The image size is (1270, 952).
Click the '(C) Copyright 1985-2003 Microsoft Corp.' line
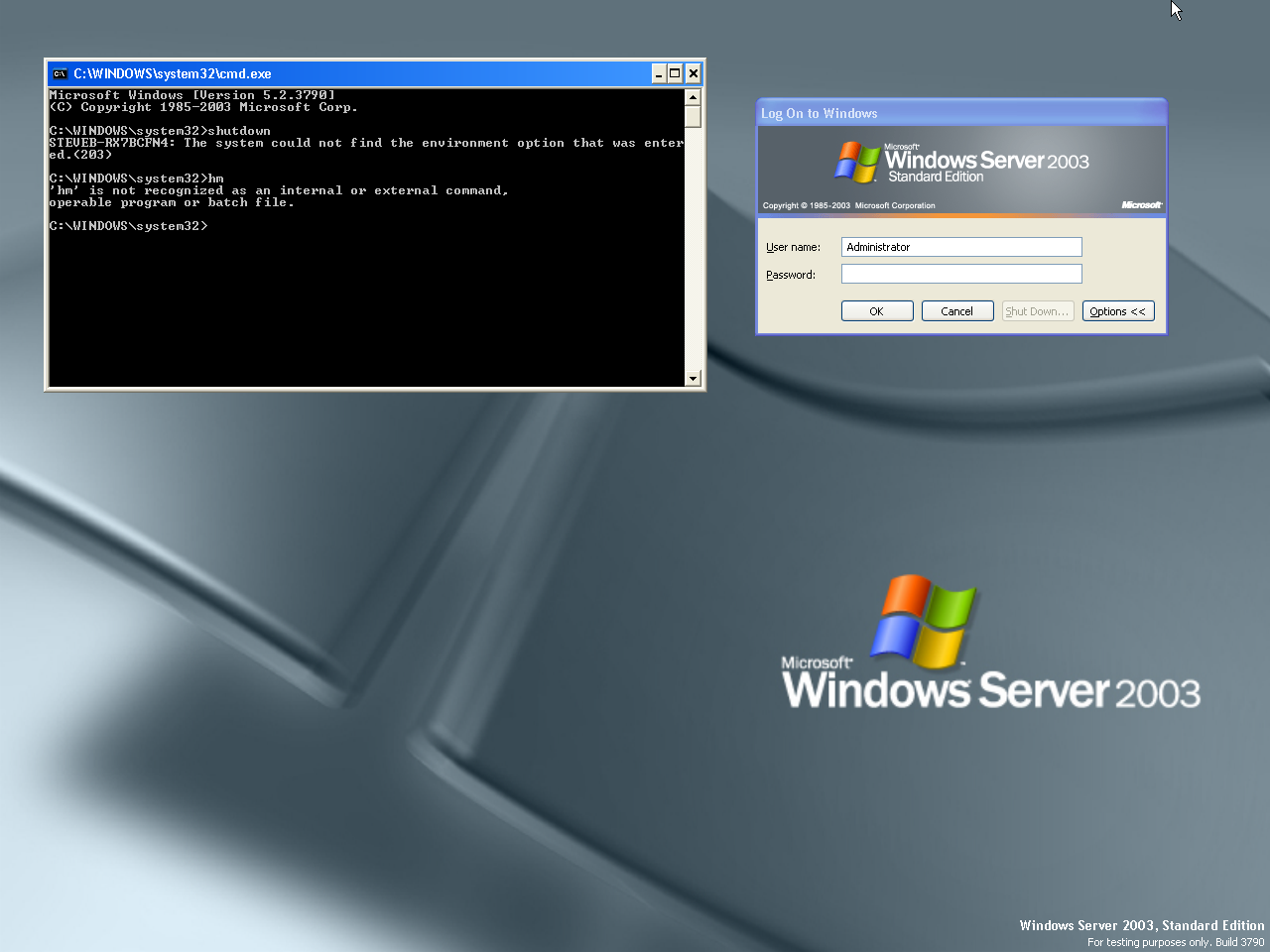[x=203, y=107]
